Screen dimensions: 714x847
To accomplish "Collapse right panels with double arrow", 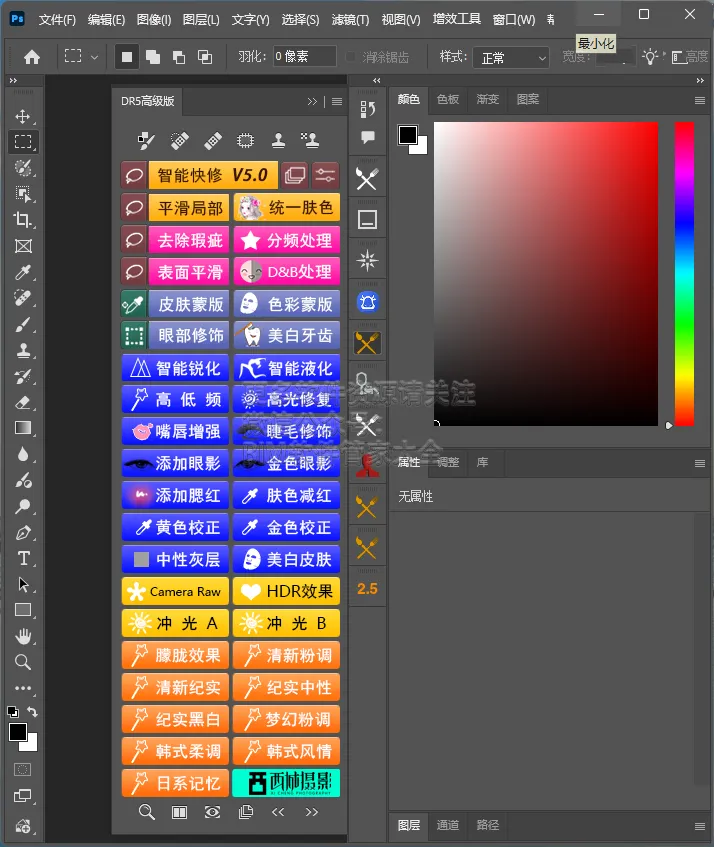I will [700, 80].
